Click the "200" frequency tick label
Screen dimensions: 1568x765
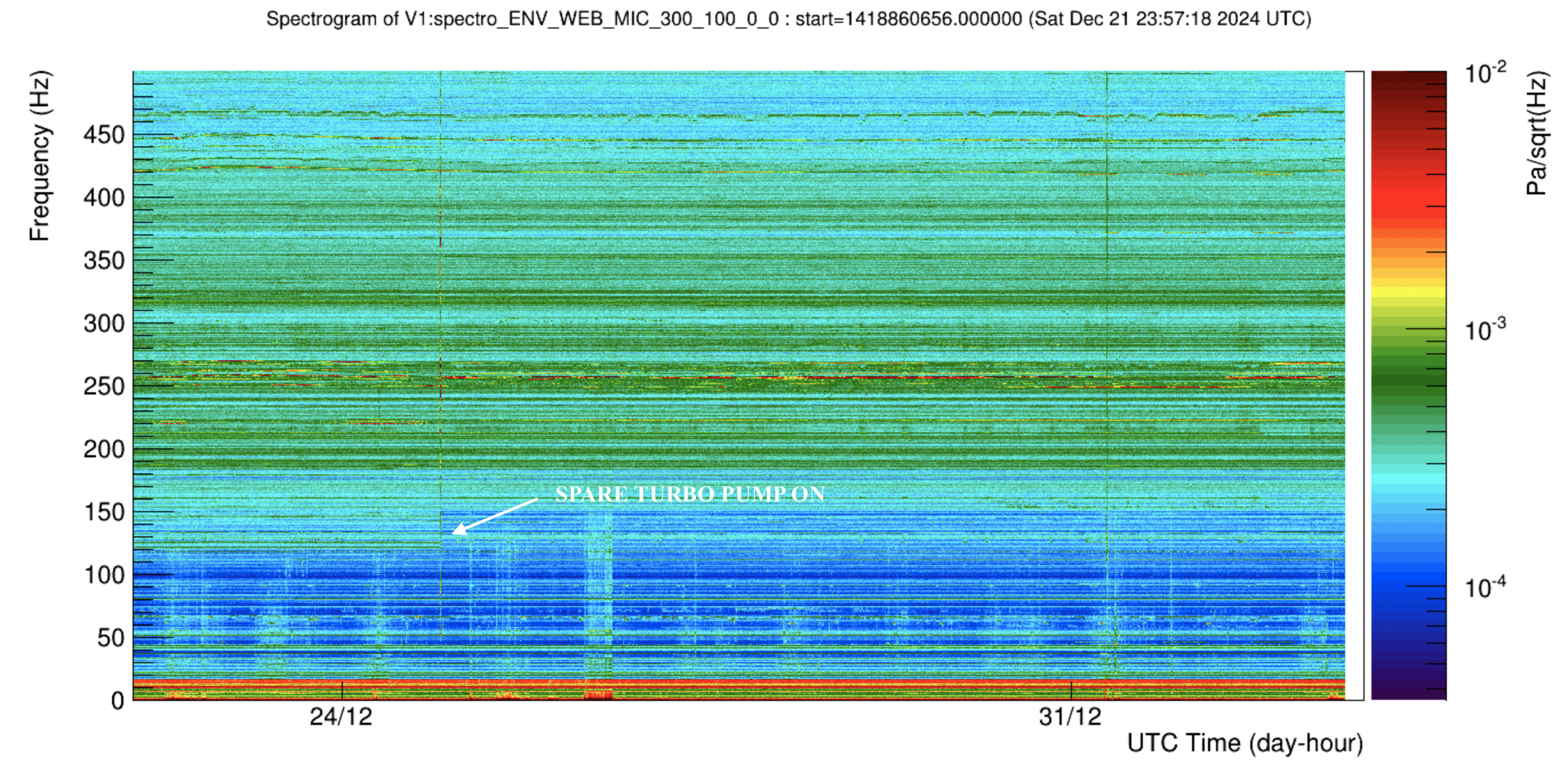(x=104, y=449)
